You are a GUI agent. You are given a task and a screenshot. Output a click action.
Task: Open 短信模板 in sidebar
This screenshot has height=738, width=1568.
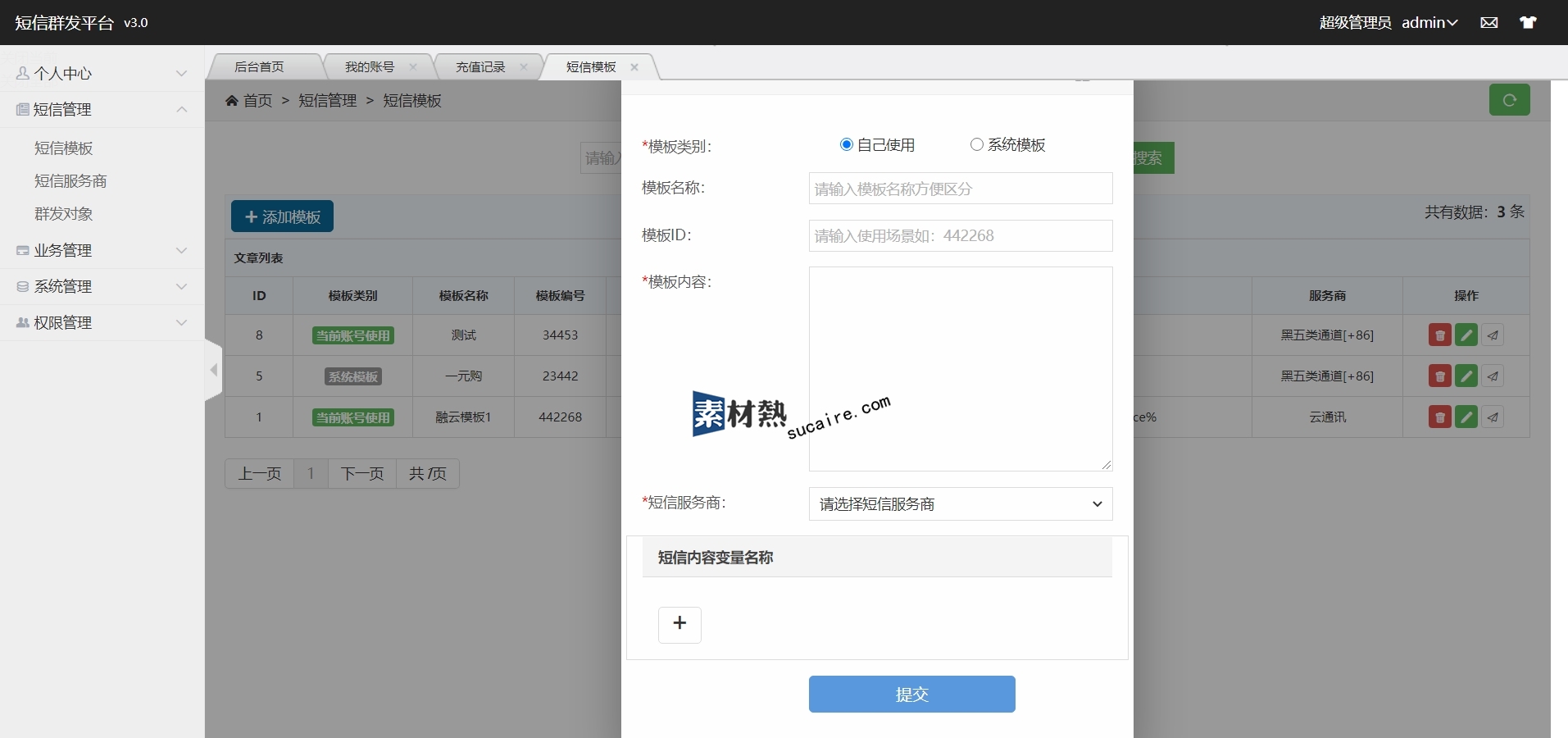[64, 148]
